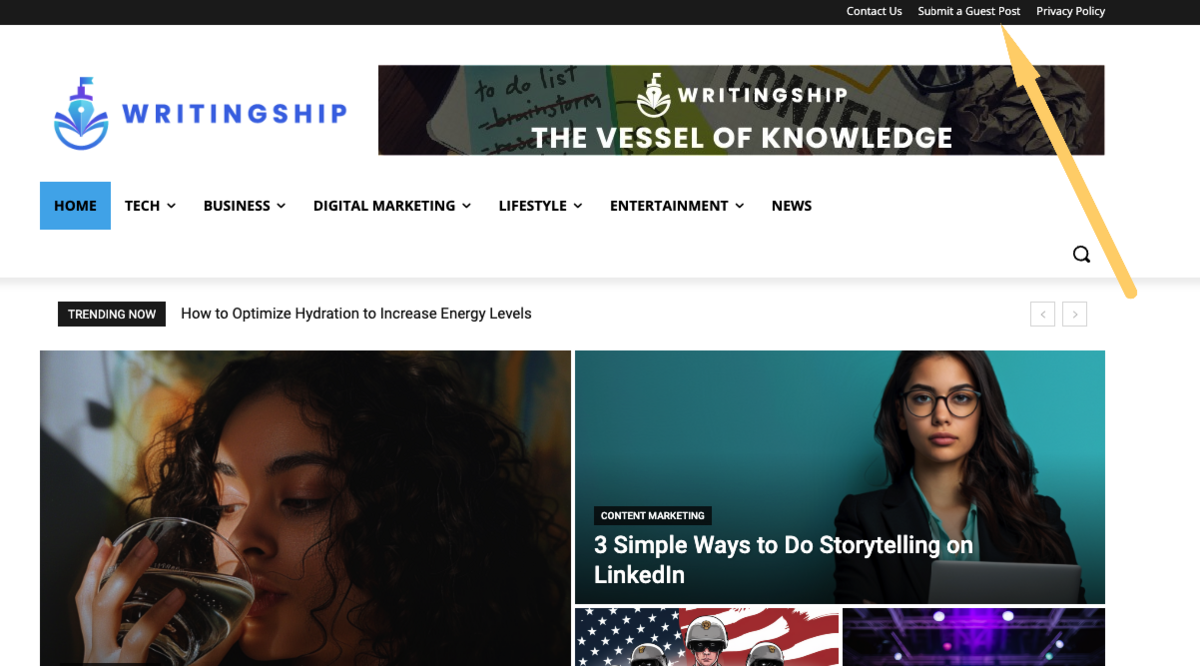Open the Digital Marketing dropdown
Image resolution: width=1200 pixels, height=666 pixels.
tap(392, 206)
